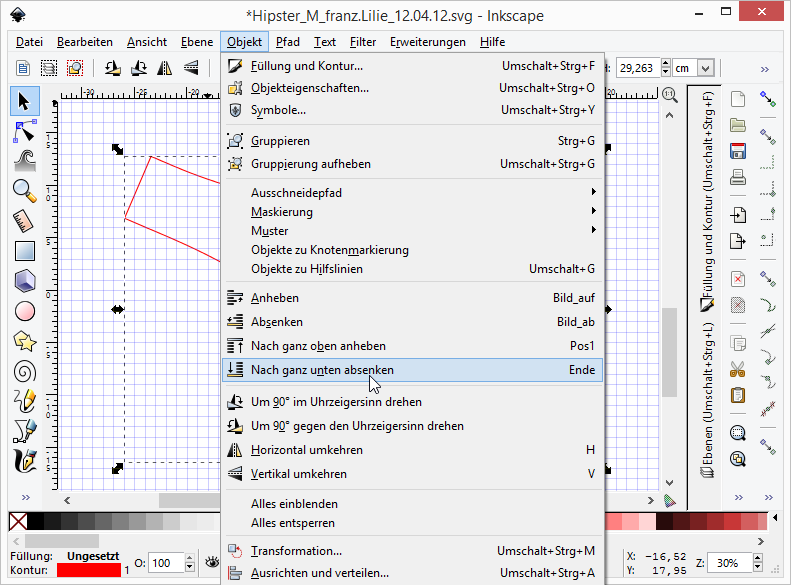Click the red Kontur color swatch
Image resolution: width=791 pixels, height=585 pixels.
point(88,570)
